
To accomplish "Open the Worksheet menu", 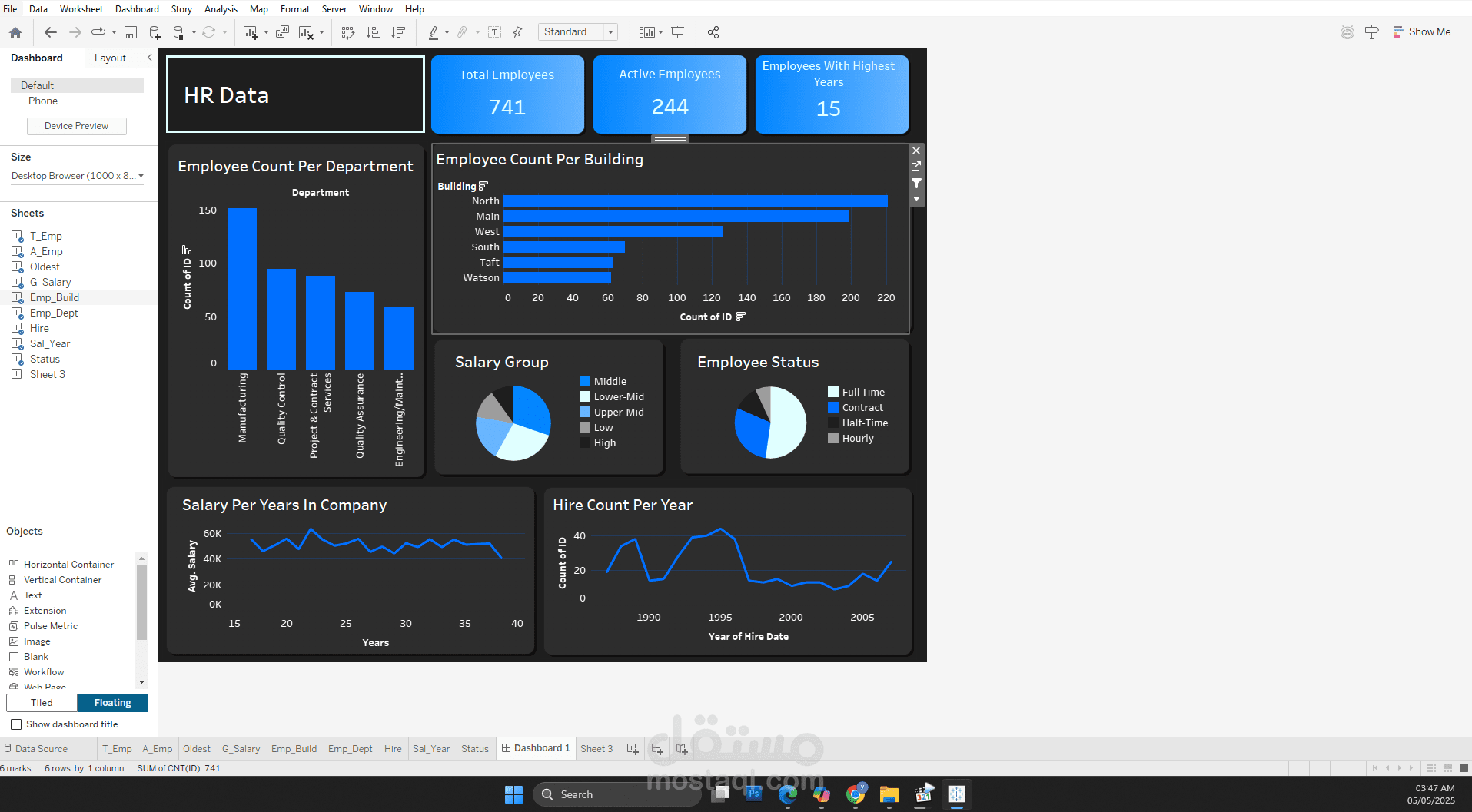I will tap(81, 9).
